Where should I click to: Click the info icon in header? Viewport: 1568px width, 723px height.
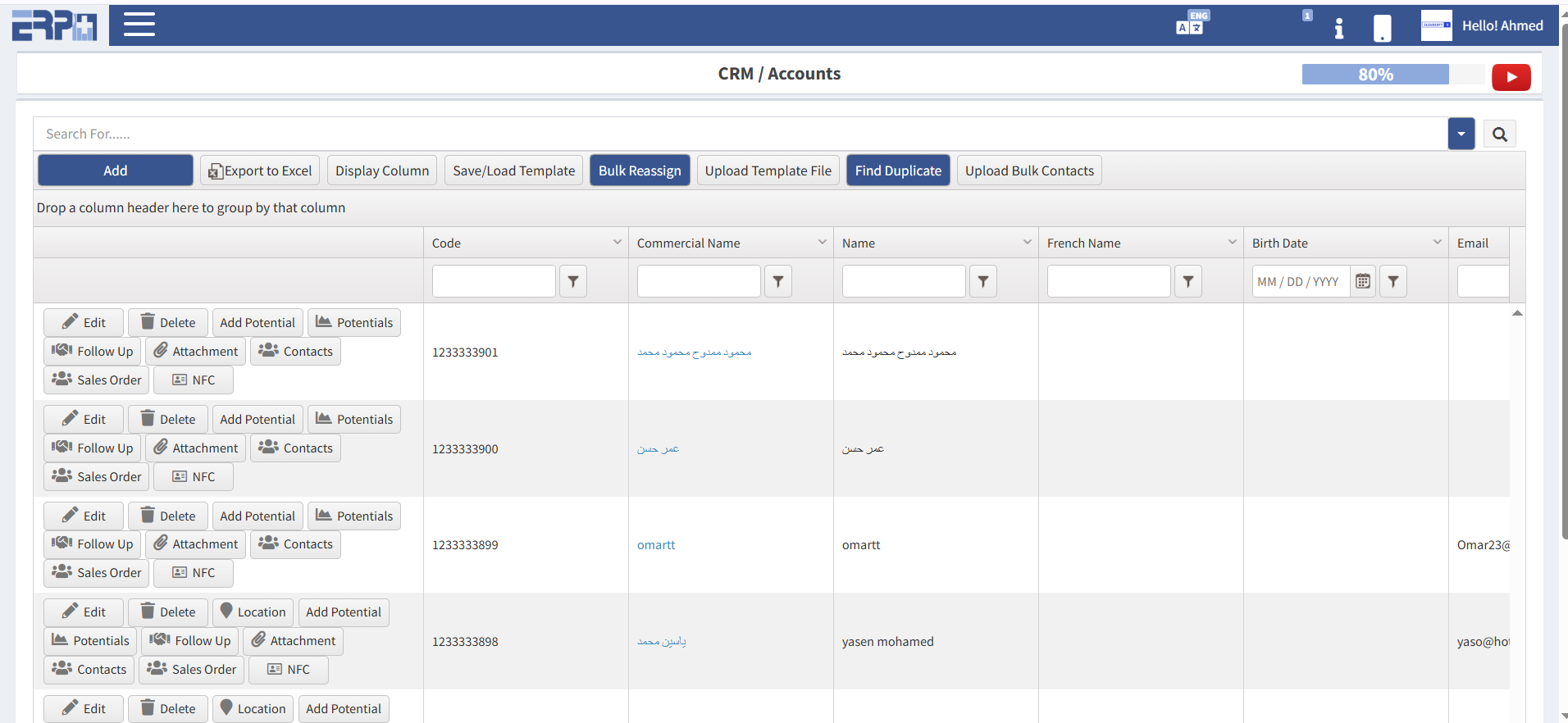1338,28
